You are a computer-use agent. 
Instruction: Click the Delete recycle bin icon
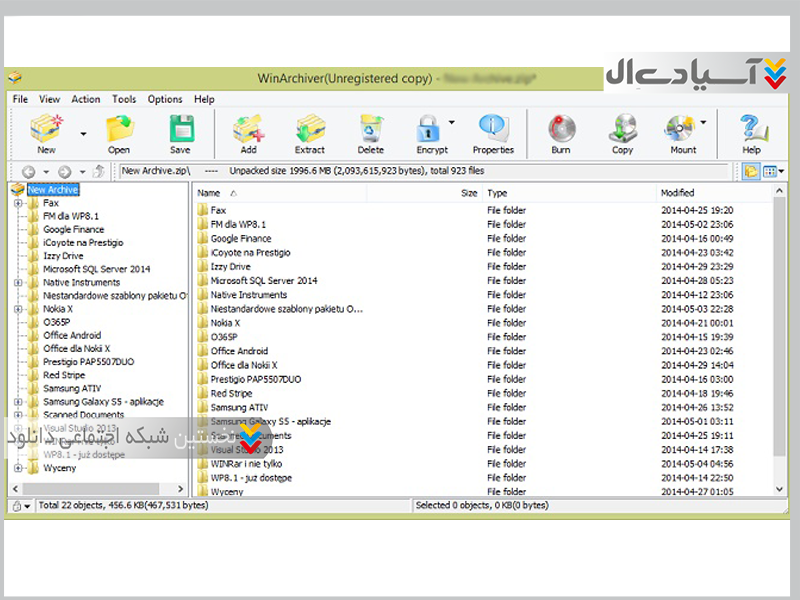pos(371,130)
